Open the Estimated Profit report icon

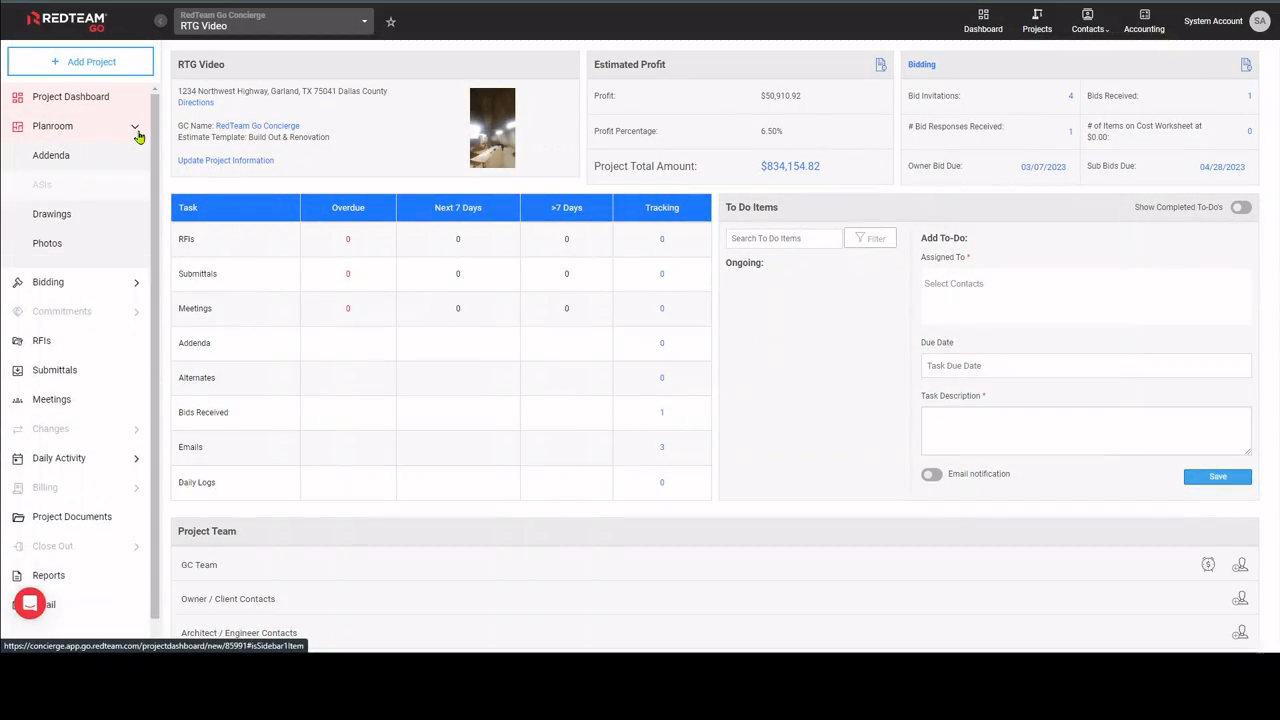point(881,65)
